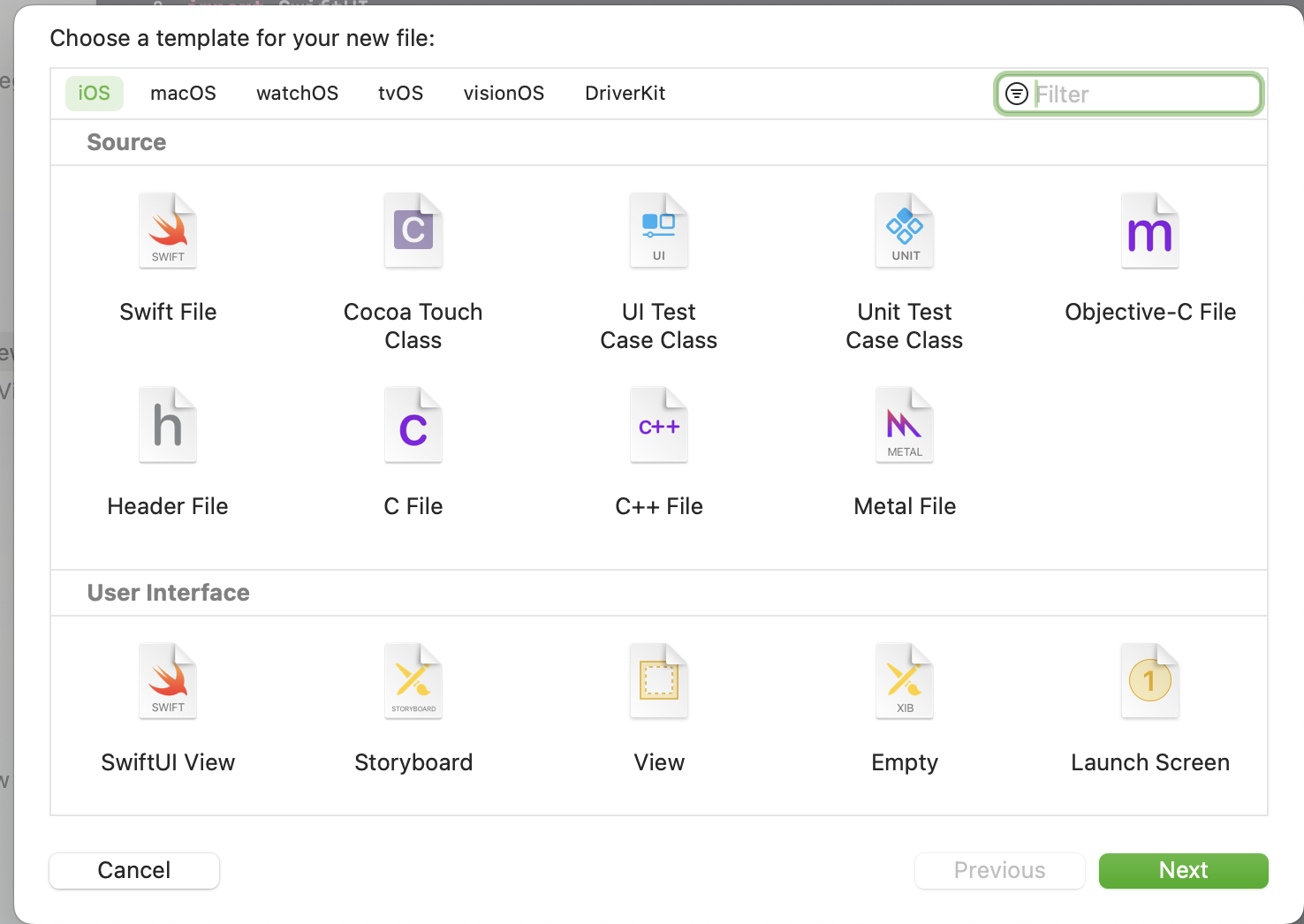This screenshot has width=1304, height=924.
Task: Select the visionOS tab
Action: pyautogui.click(x=504, y=94)
